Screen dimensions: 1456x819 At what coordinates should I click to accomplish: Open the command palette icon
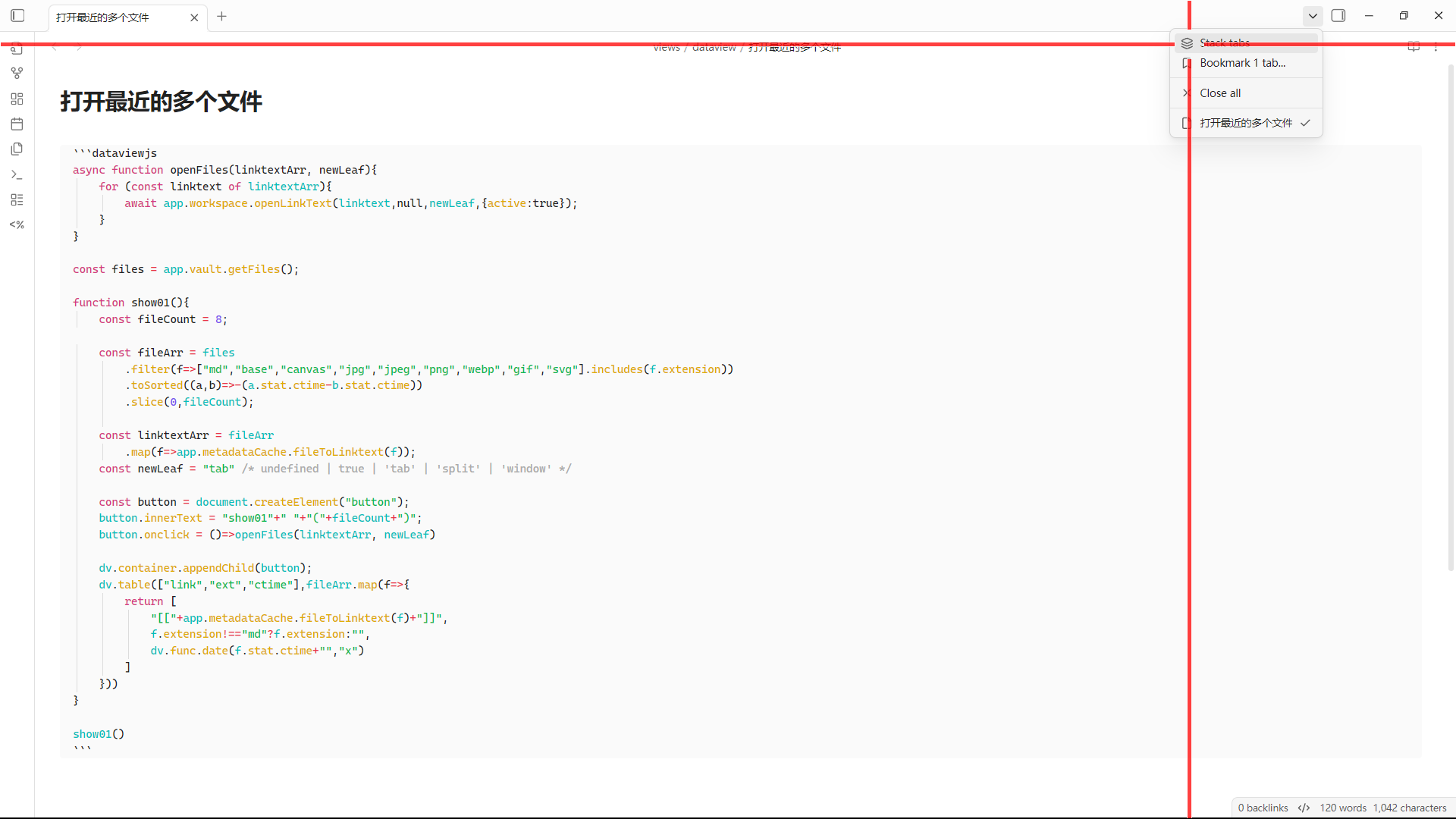click(x=17, y=174)
